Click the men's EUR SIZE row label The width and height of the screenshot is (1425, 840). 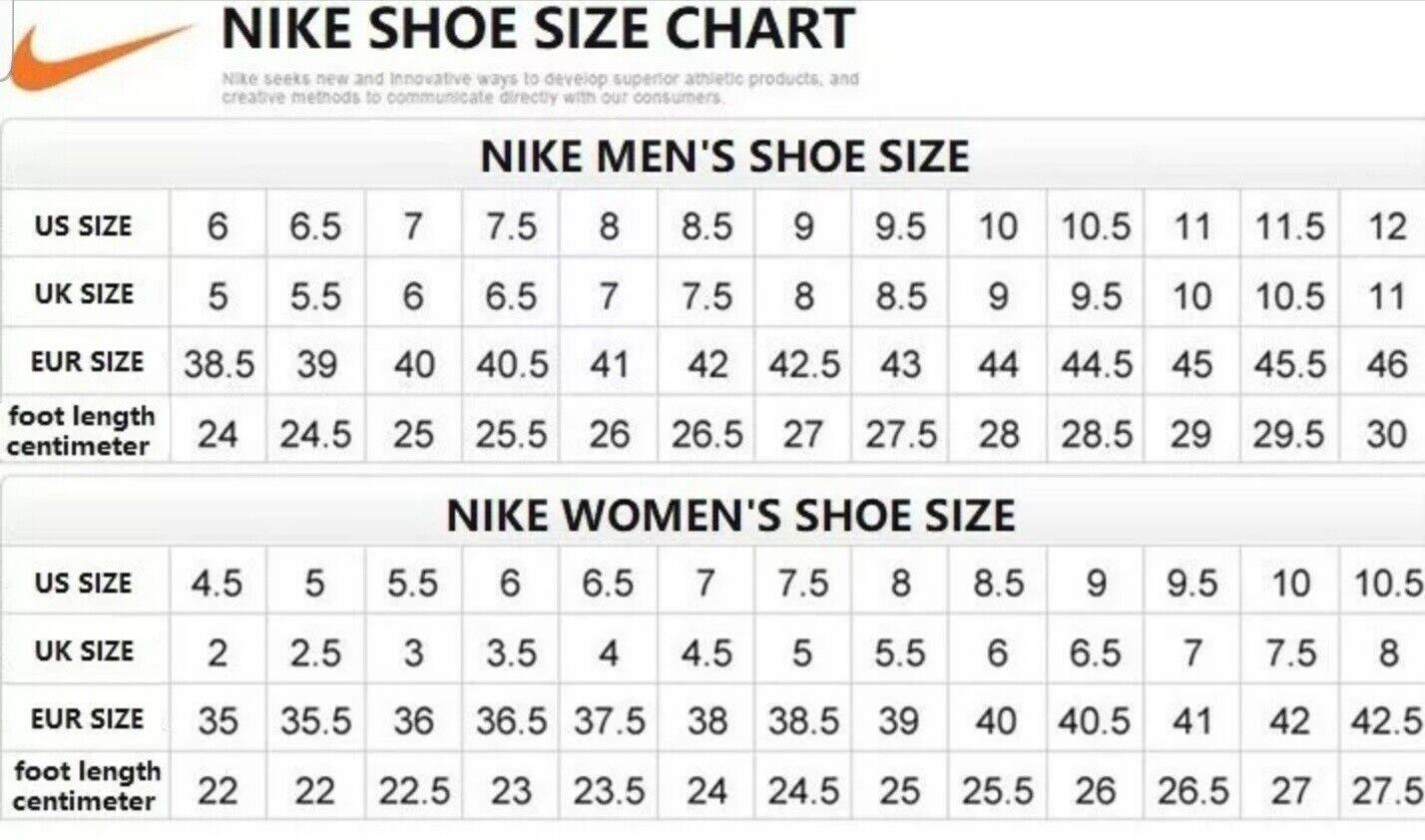point(87,361)
